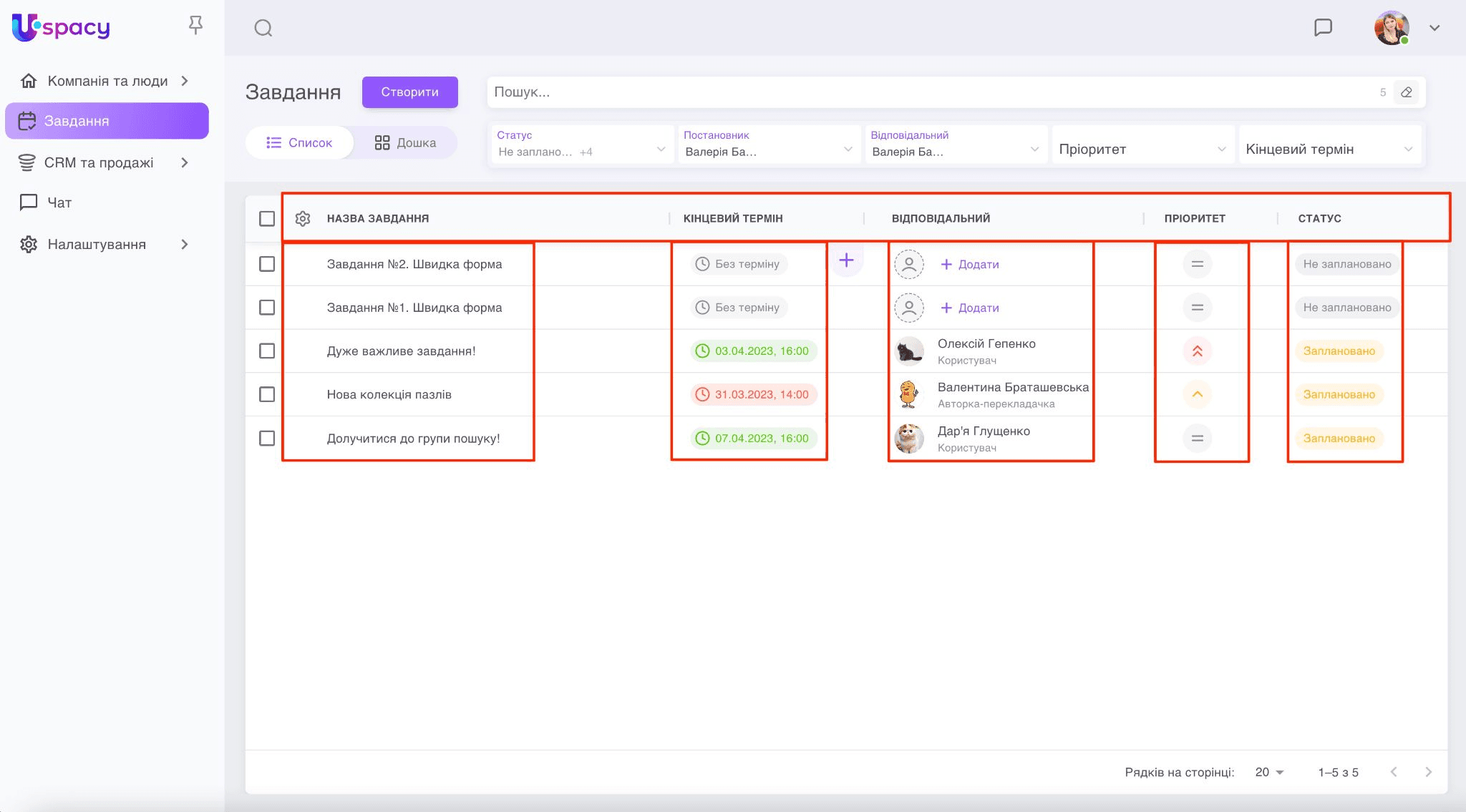Open table column settings gear icon
Viewport: 1466px width, 812px height.
[303, 218]
